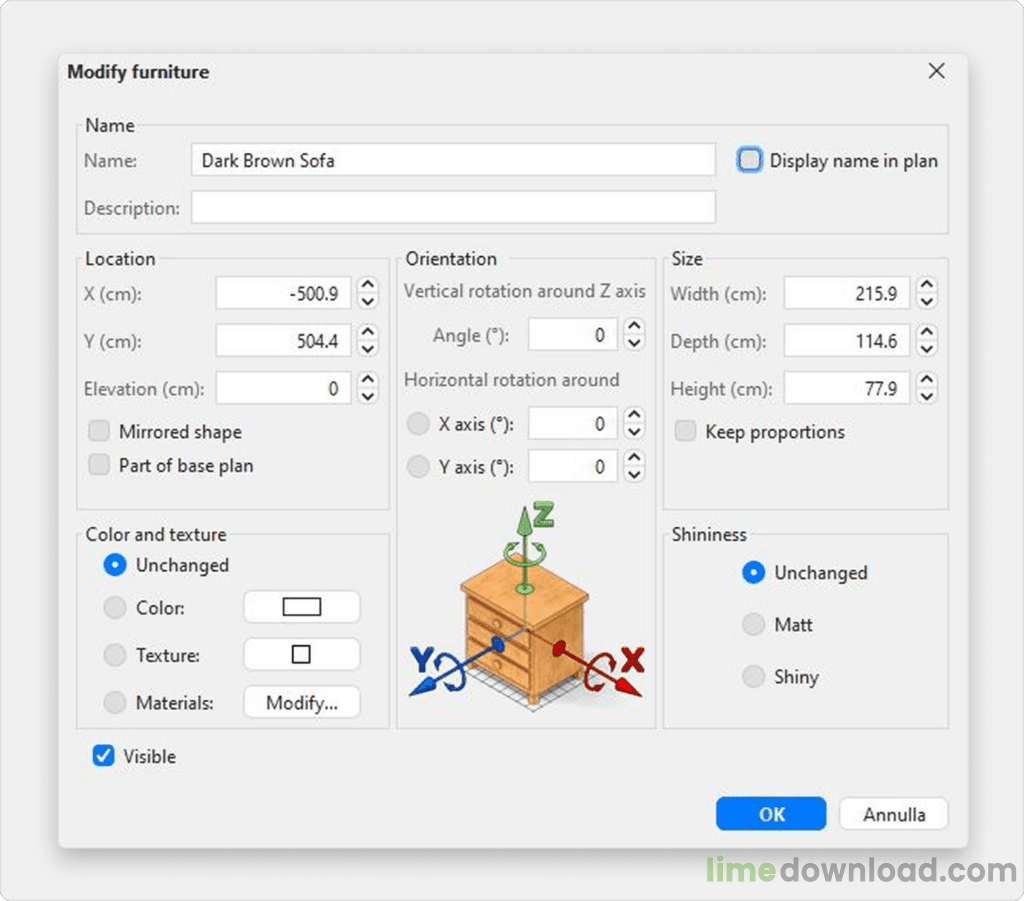Click the Y axis (°) input field
Screen dimensions: 1024x901
(x=573, y=467)
